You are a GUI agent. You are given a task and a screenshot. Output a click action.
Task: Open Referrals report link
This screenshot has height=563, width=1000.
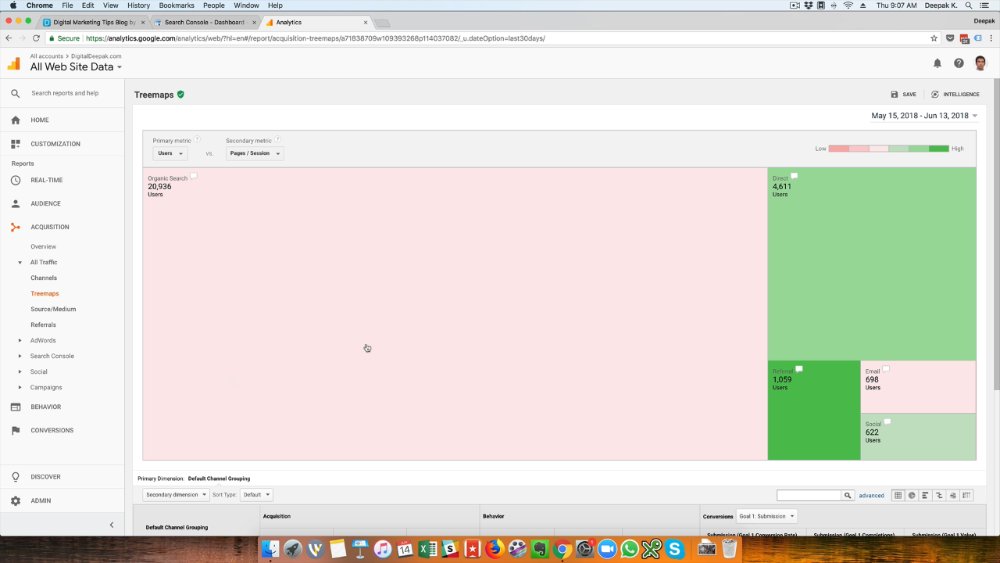click(43, 325)
